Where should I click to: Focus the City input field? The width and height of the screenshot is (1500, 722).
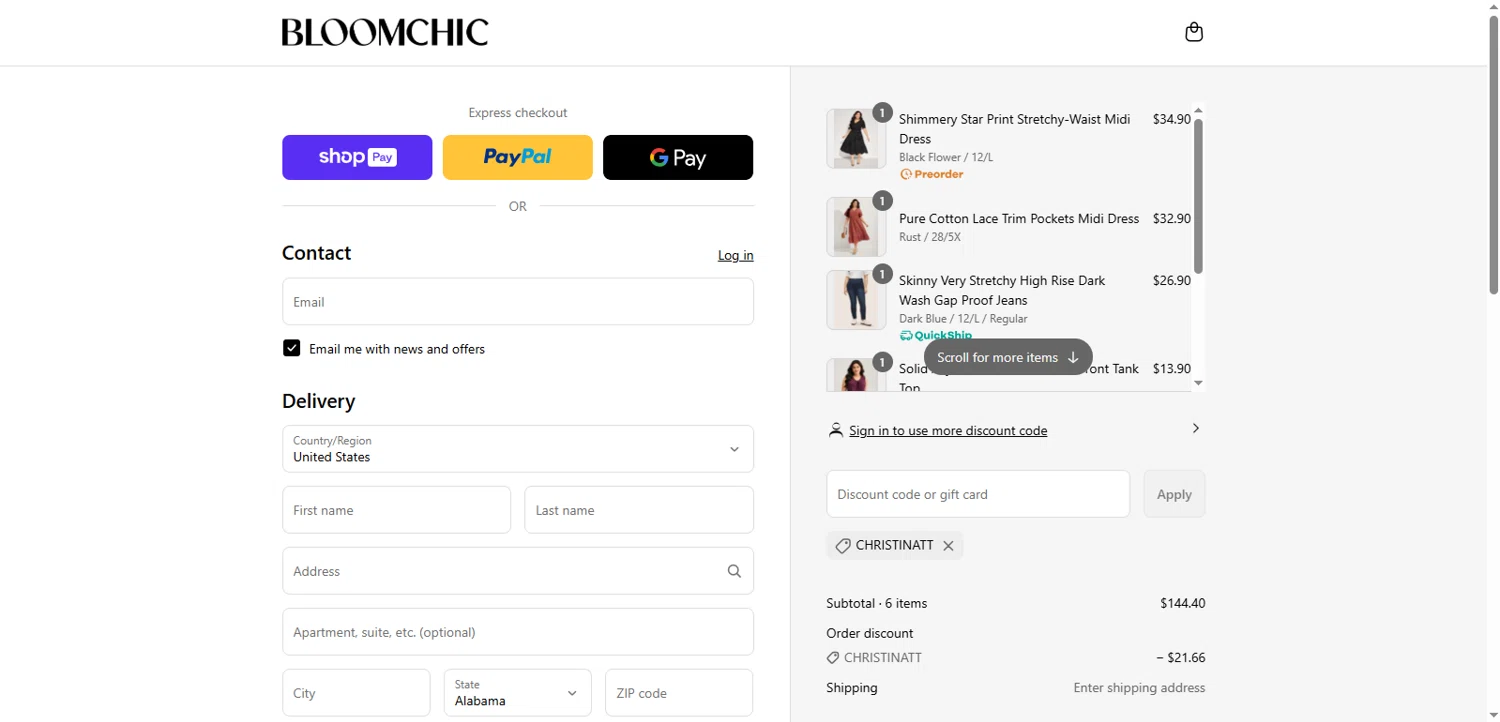356,693
